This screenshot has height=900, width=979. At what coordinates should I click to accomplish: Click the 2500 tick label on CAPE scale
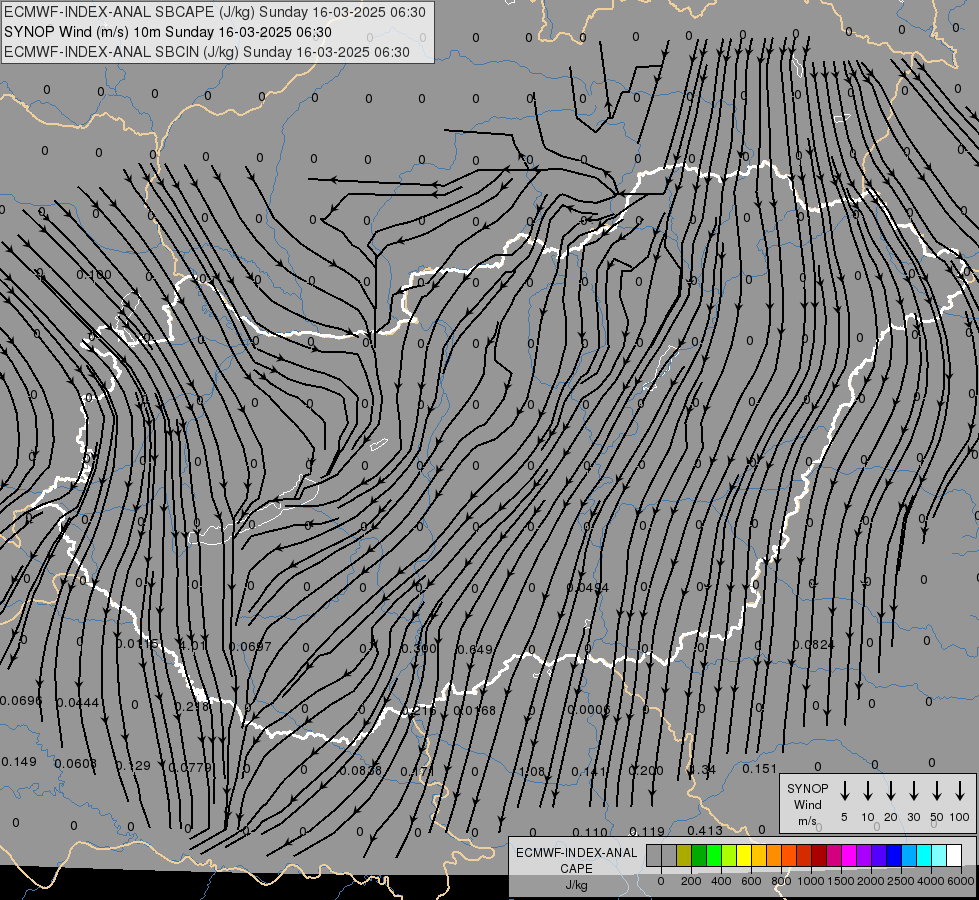pyautogui.click(x=901, y=881)
